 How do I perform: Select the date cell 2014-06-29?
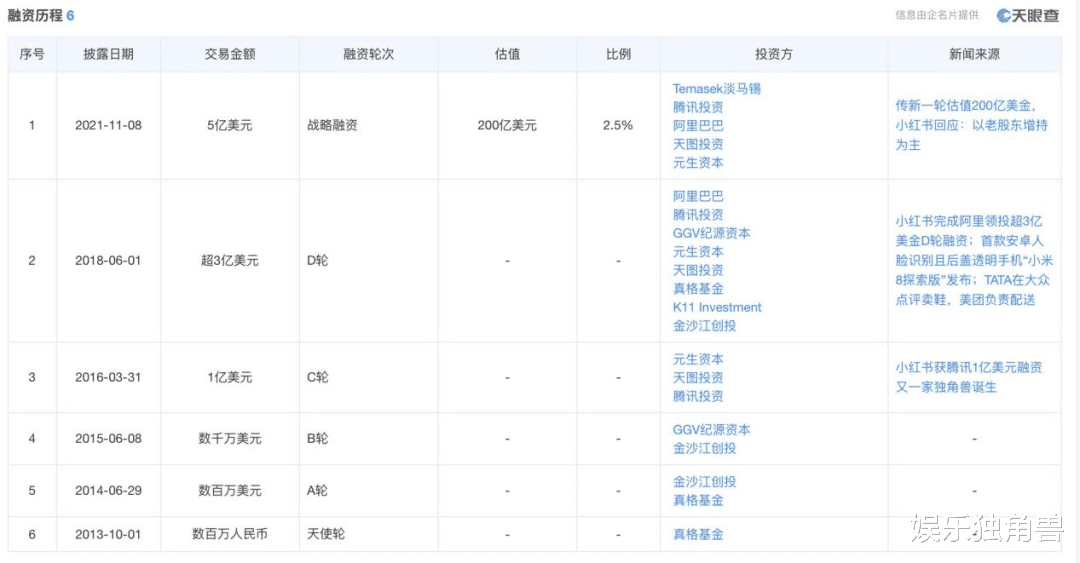[x=108, y=491]
